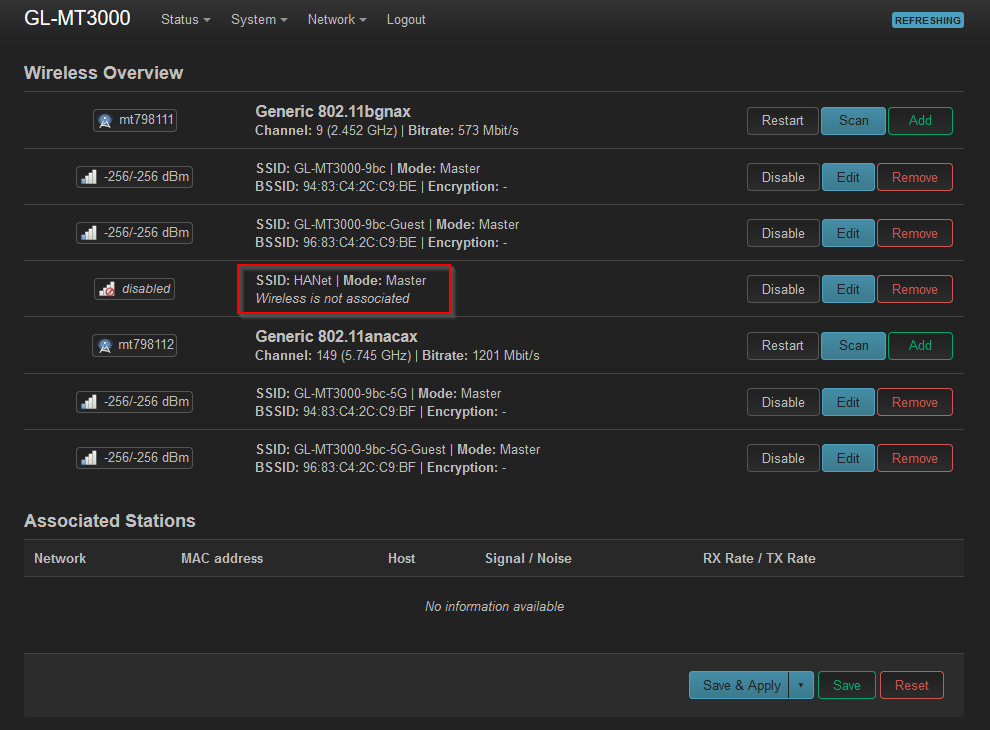Disable the GL-MT3000-9bc-5G-Guest network

[x=782, y=458]
